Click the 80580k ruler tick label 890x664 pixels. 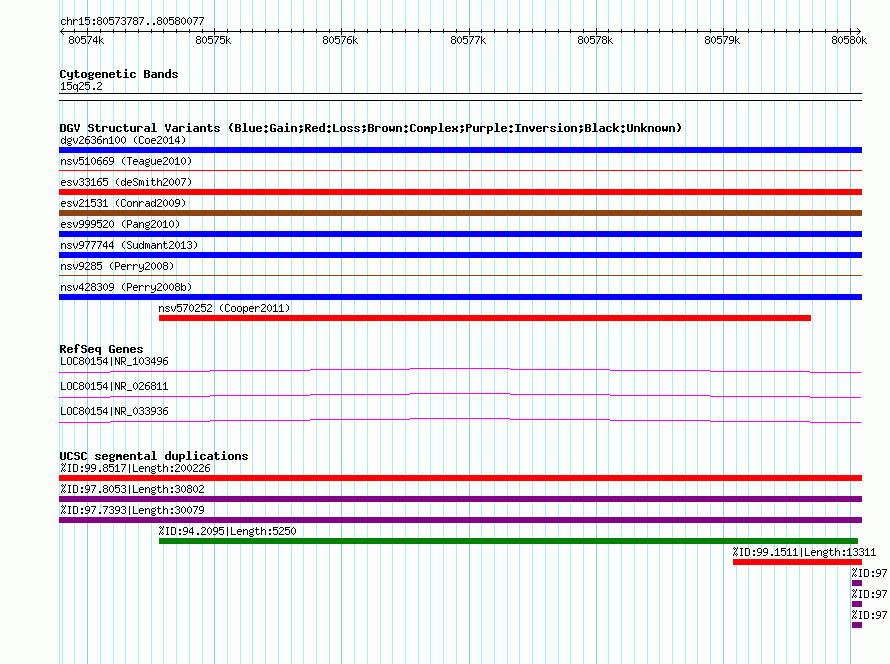[x=849, y=40]
